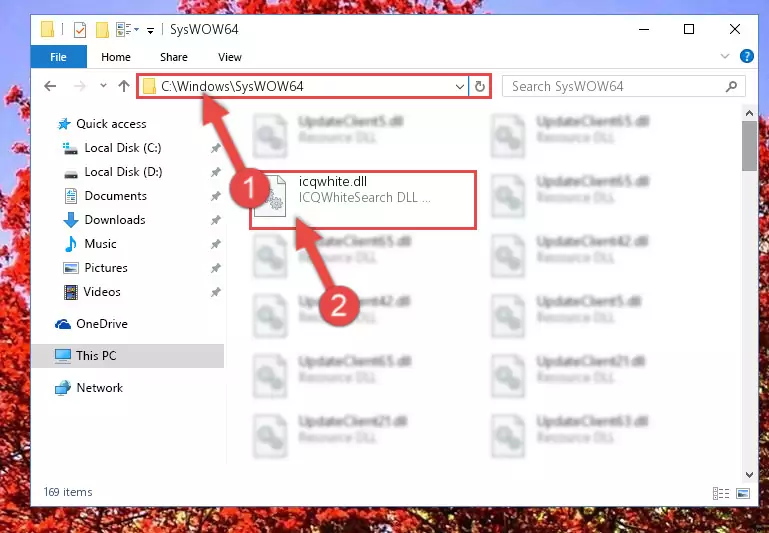Click the pin icon next to Local Disk (D:)
Image resolution: width=769 pixels, height=533 pixels.
point(215,172)
